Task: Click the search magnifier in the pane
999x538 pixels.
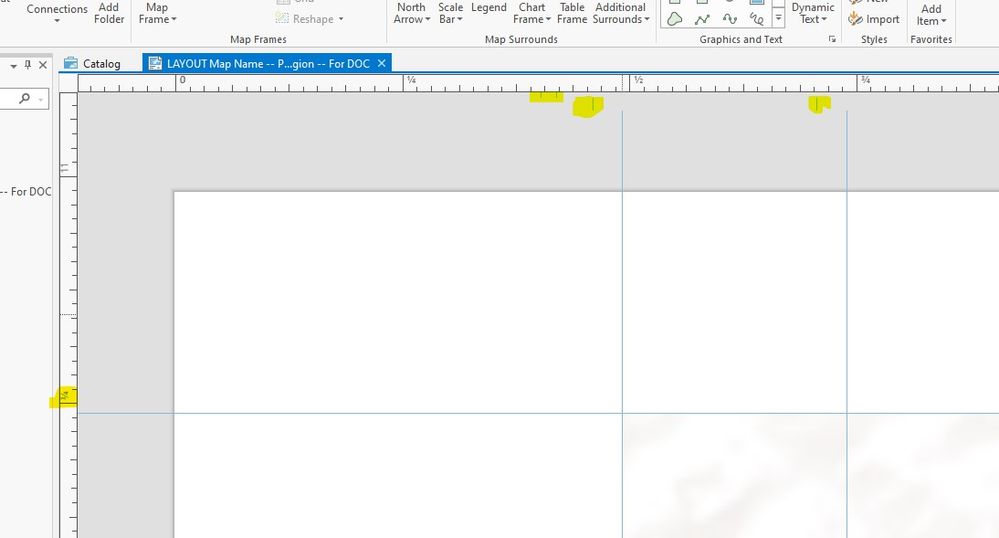Action: pyautogui.click(x=24, y=98)
